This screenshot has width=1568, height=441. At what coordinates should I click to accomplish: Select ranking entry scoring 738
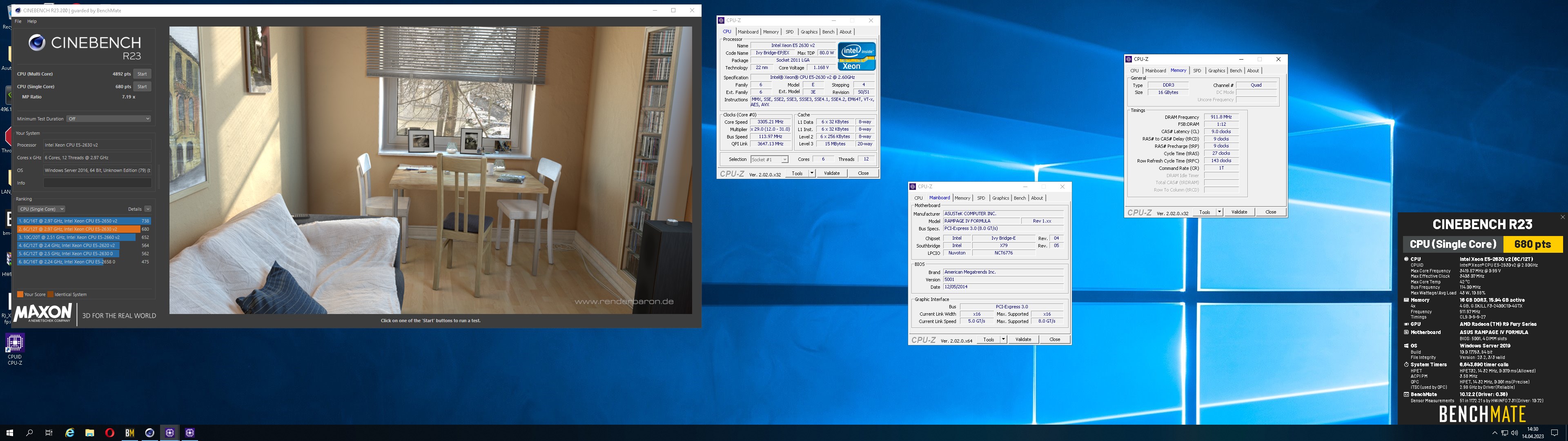pyautogui.click(x=84, y=221)
